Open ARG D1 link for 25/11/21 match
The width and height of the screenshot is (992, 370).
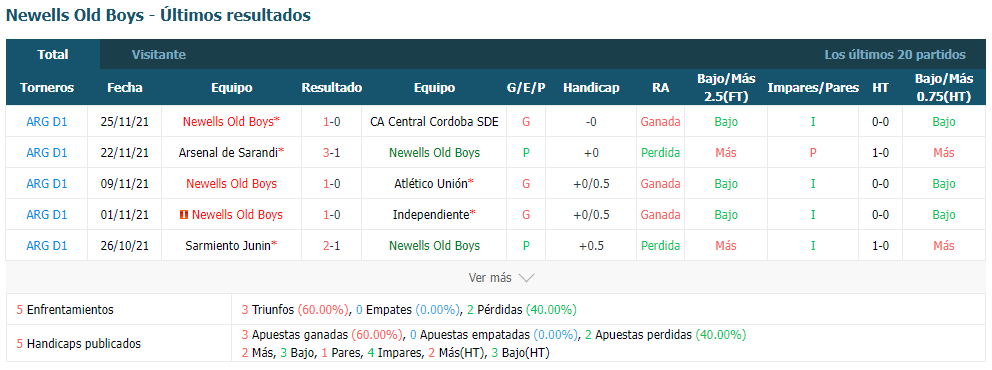(47, 121)
